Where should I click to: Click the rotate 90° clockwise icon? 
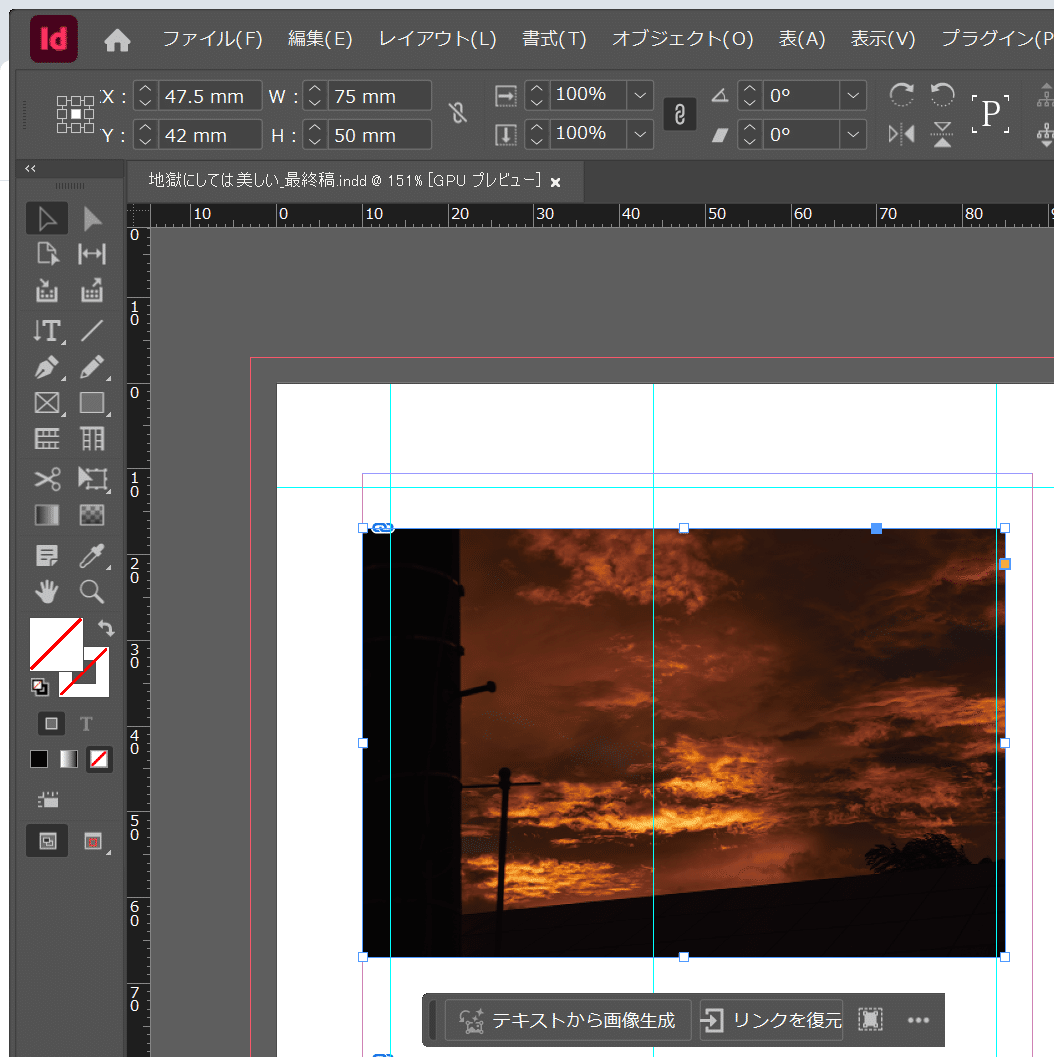coord(901,95)
